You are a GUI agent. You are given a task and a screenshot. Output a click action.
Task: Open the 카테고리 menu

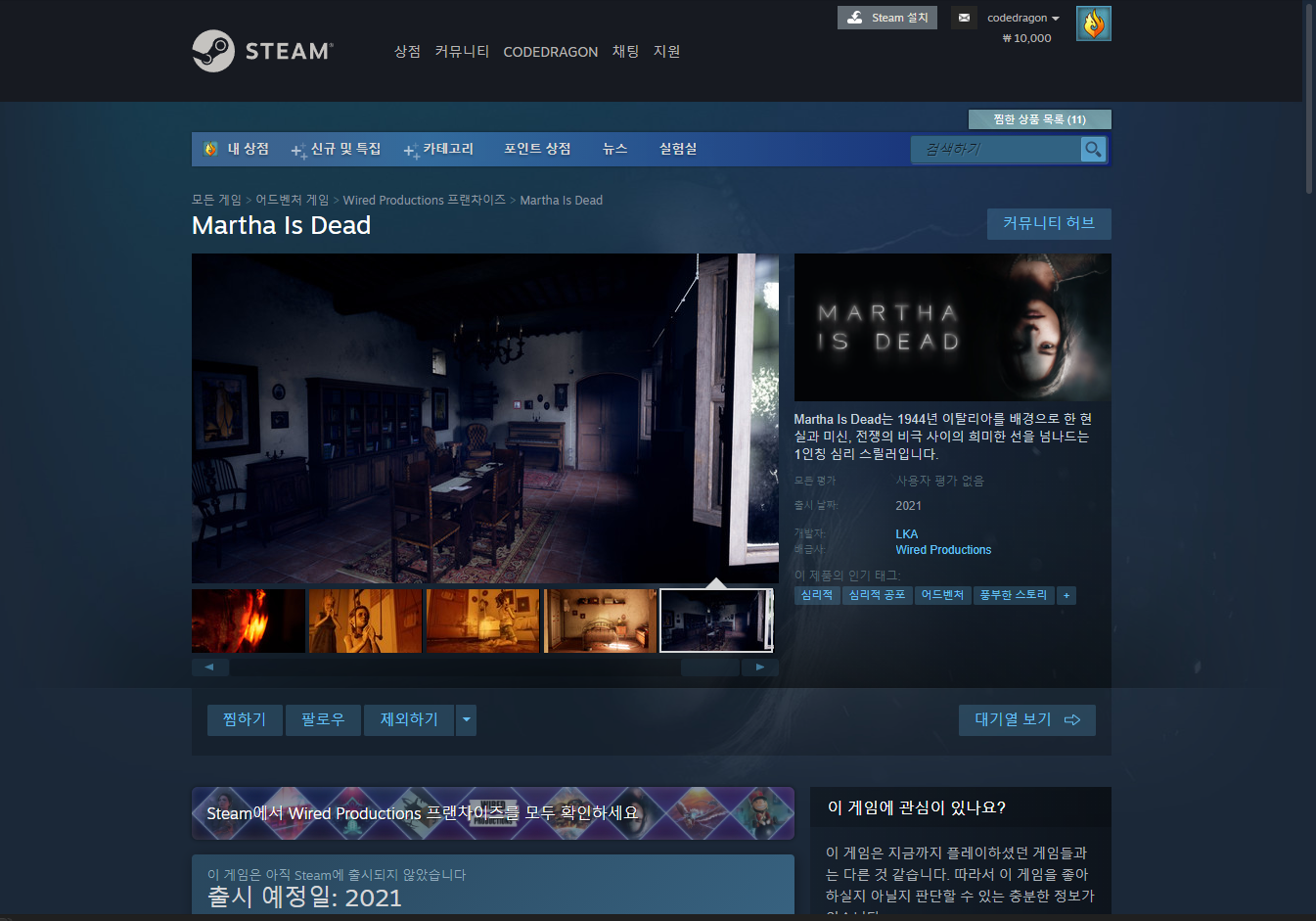(438, 149)
